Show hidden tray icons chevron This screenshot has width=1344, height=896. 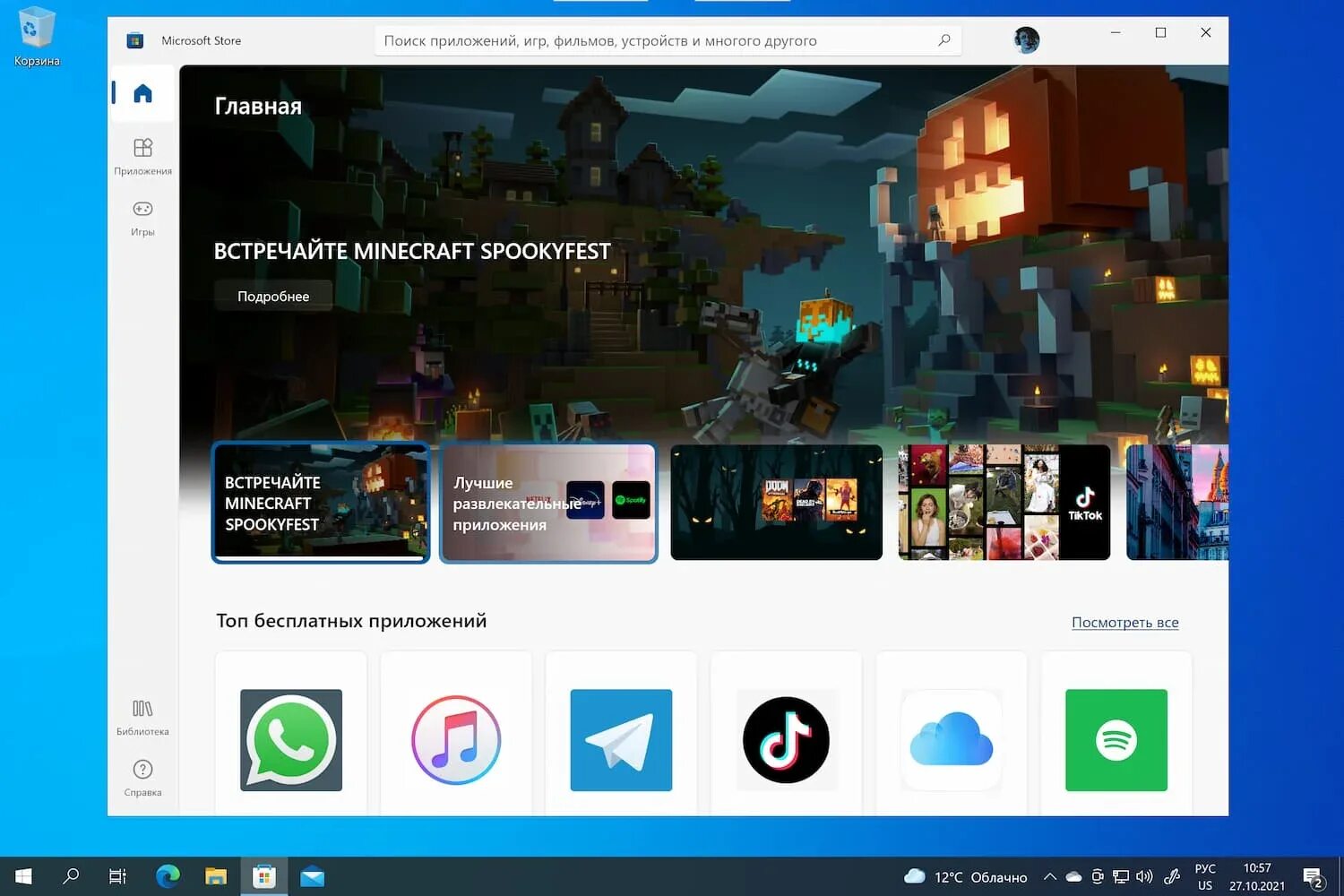[1049, 876]
